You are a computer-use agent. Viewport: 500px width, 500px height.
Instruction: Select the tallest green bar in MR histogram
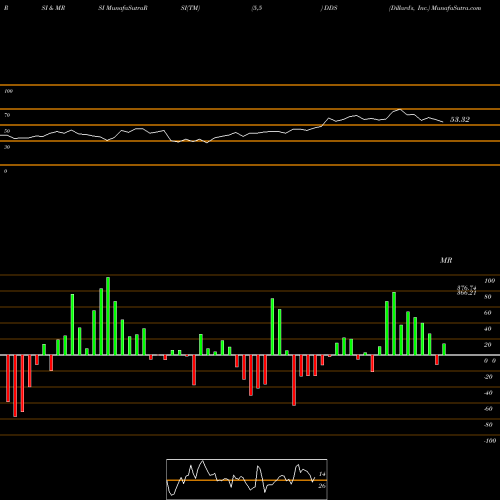[x=108, y=316]
